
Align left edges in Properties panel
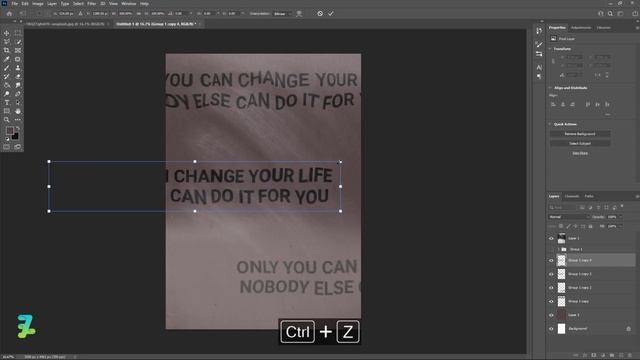click(553, 104)
